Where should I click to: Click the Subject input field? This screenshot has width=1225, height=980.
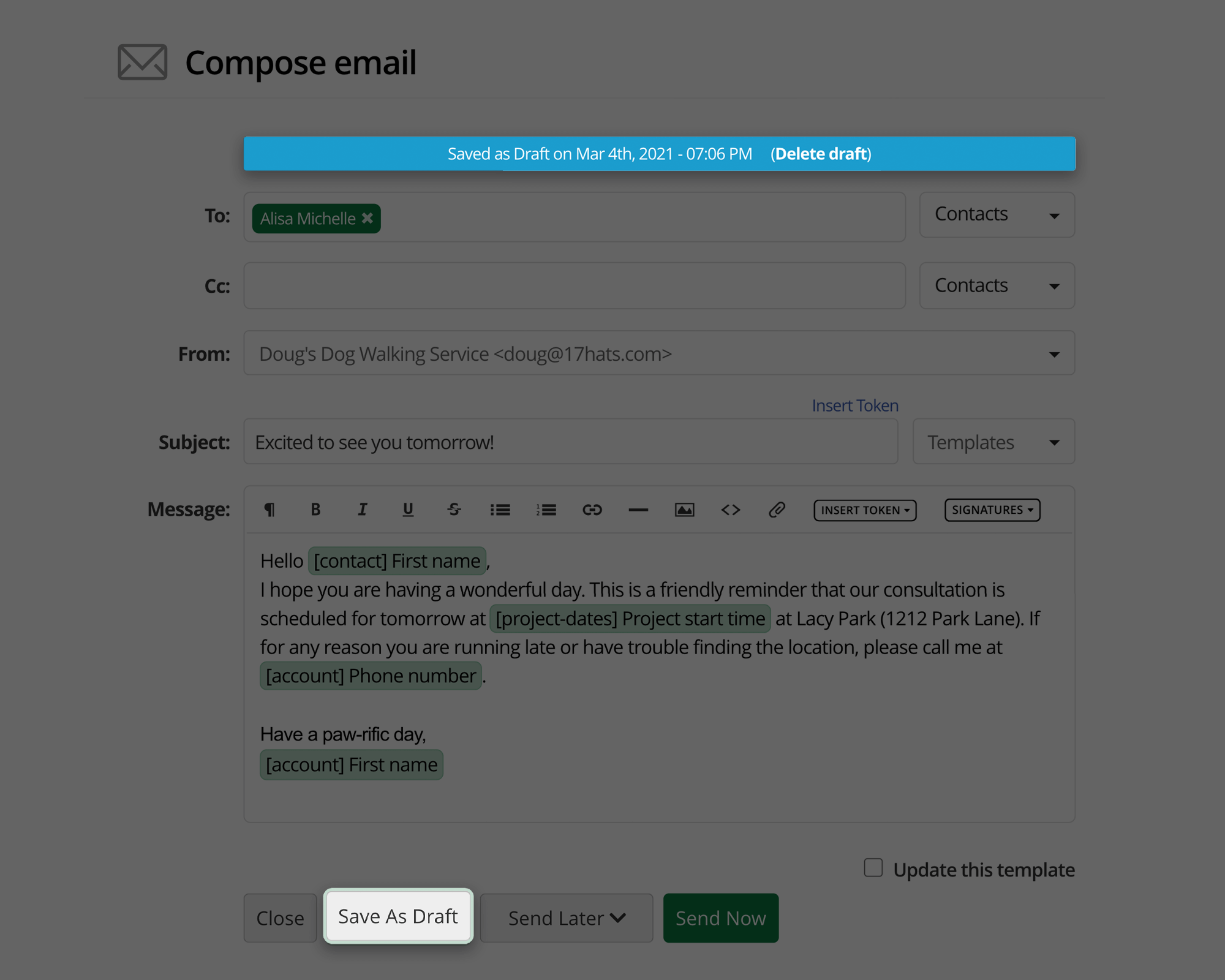[575, 441]
